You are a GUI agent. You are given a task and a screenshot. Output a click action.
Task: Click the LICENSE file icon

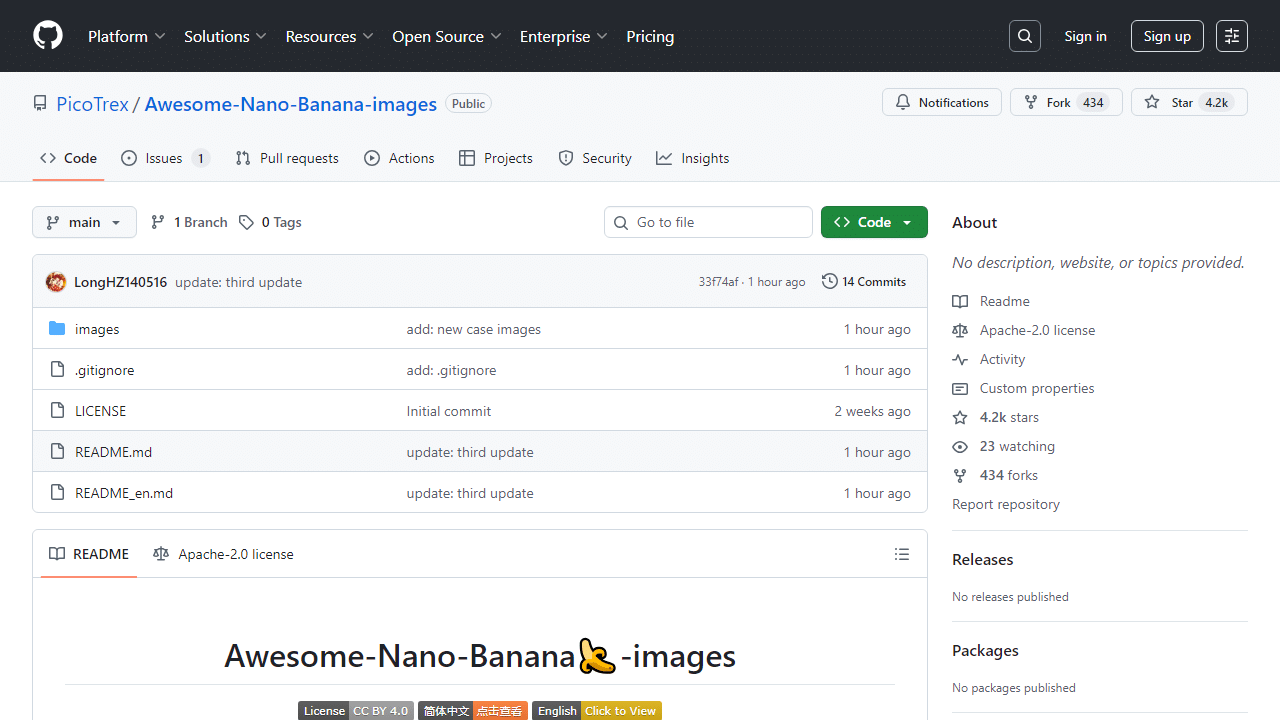57,411
